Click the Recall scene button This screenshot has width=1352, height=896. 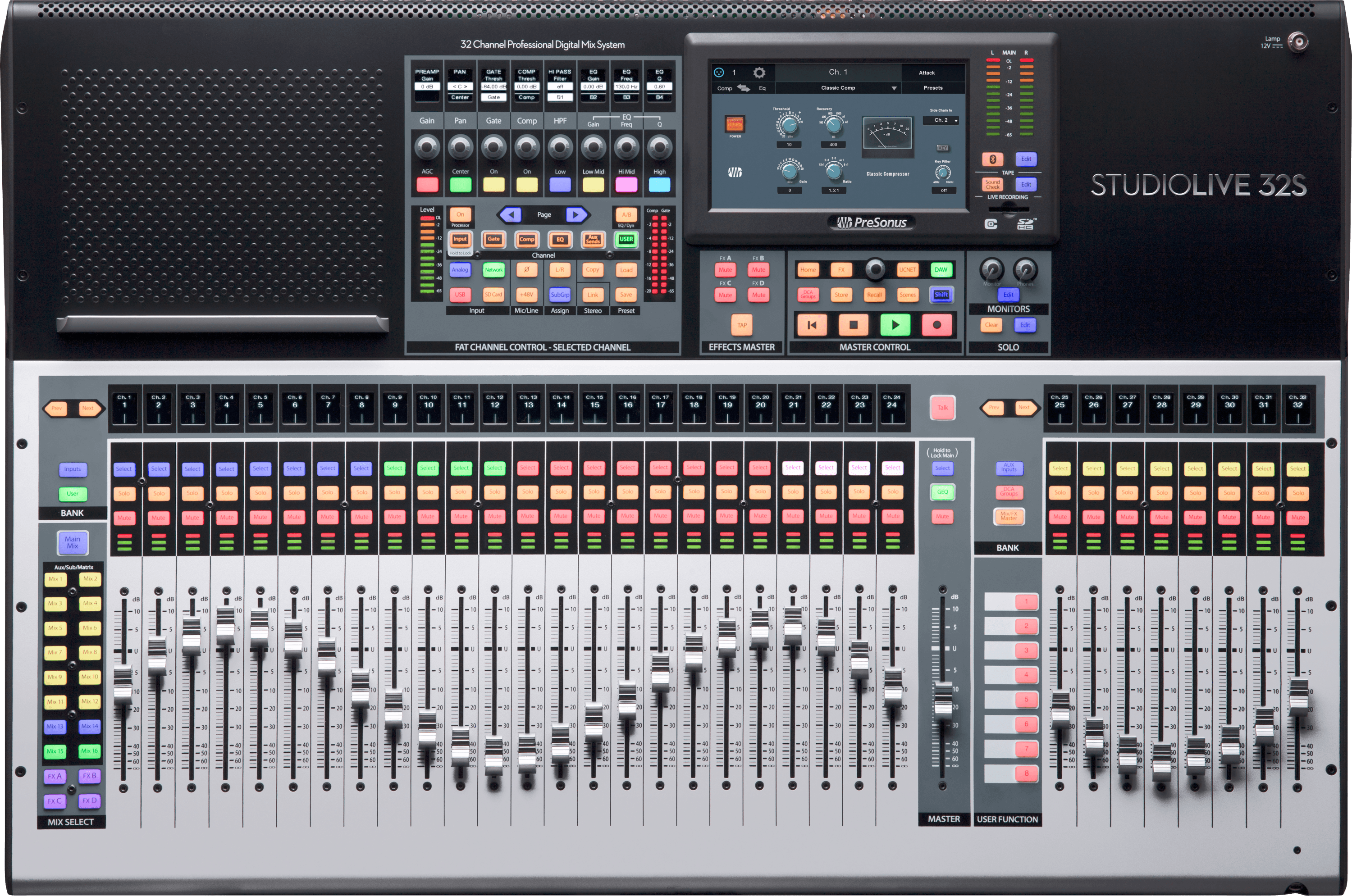874,295
